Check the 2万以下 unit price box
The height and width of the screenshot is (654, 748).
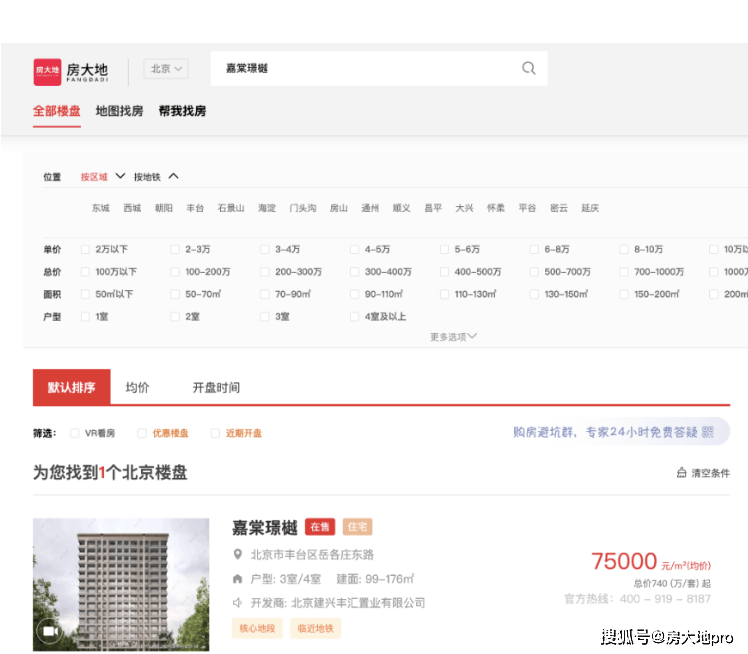85,249
